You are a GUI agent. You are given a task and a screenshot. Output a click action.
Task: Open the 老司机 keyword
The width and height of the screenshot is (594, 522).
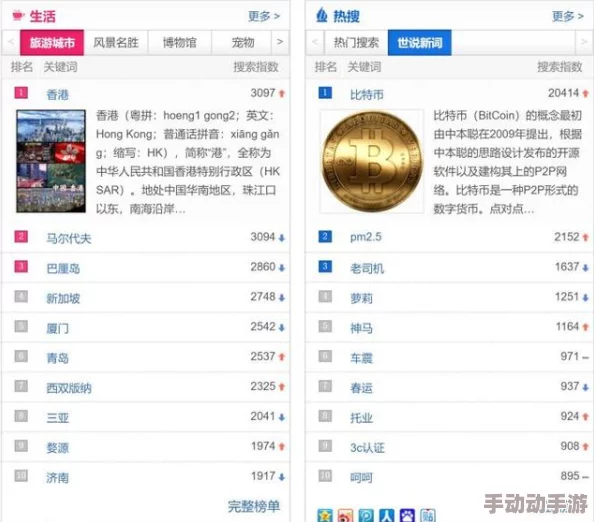367,268
